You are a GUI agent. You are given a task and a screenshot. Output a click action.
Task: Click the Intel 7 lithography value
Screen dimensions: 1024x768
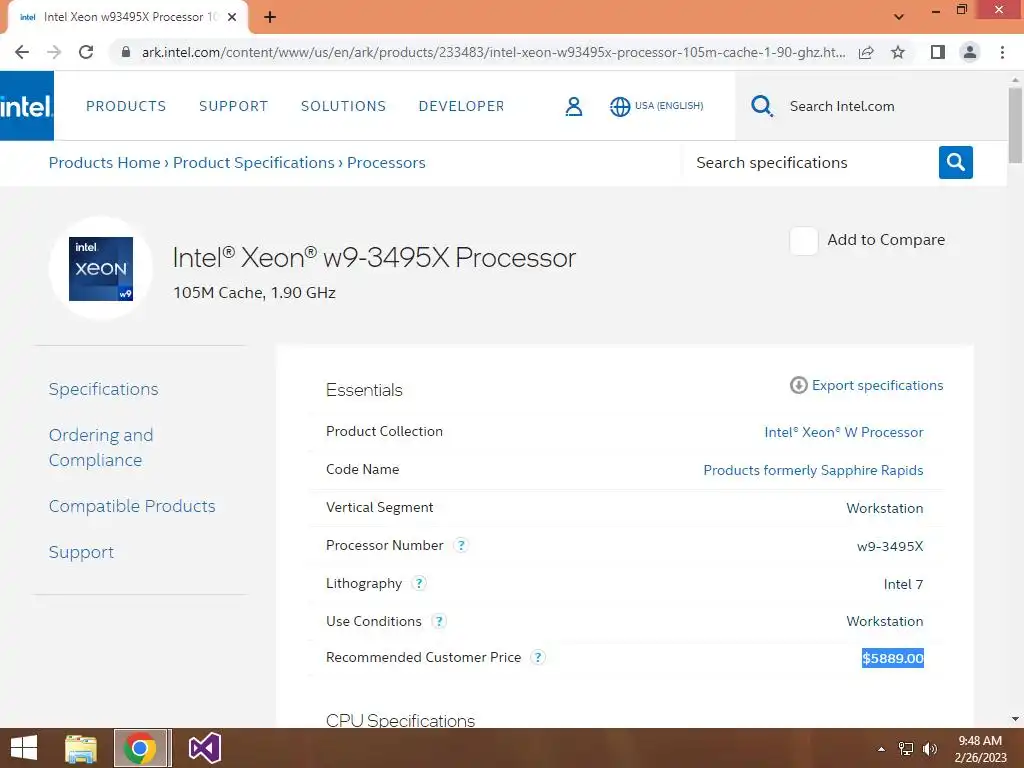point(903,584)
